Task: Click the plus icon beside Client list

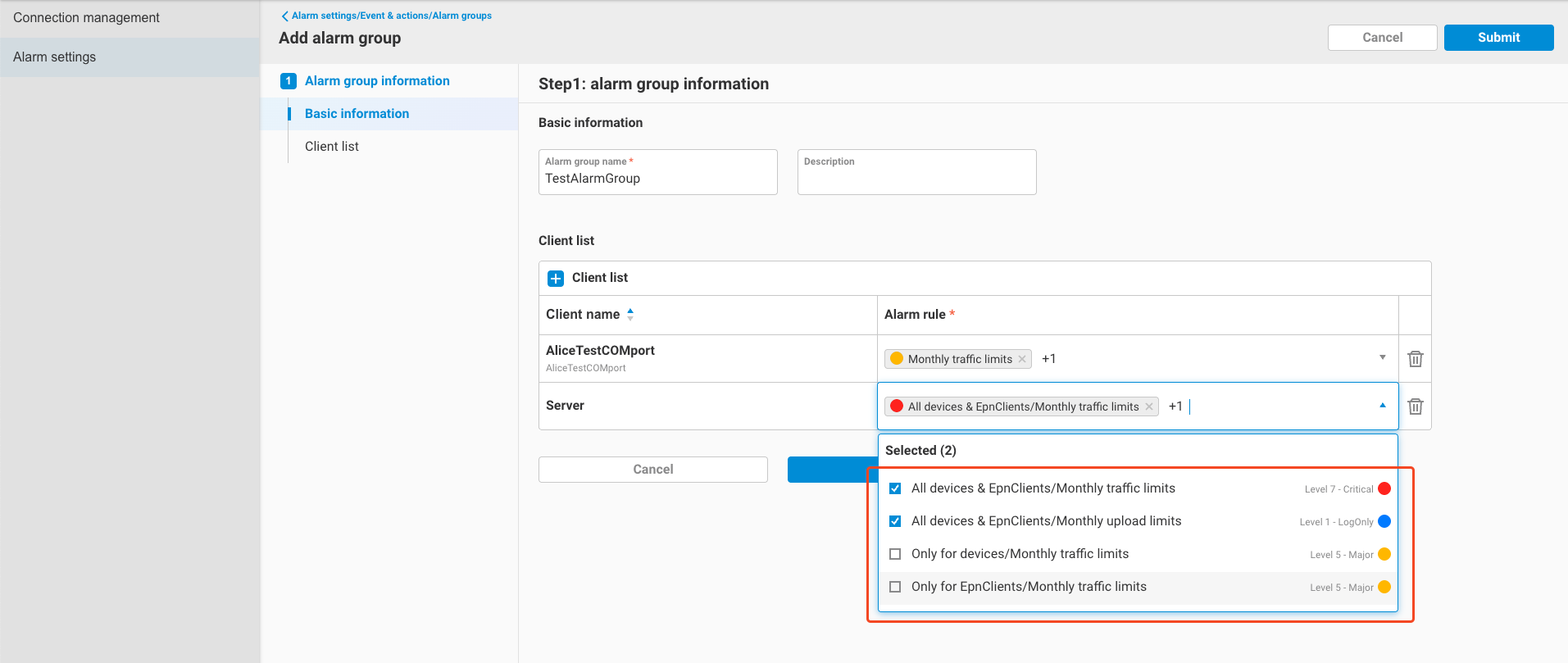Action: pos(556,278)
